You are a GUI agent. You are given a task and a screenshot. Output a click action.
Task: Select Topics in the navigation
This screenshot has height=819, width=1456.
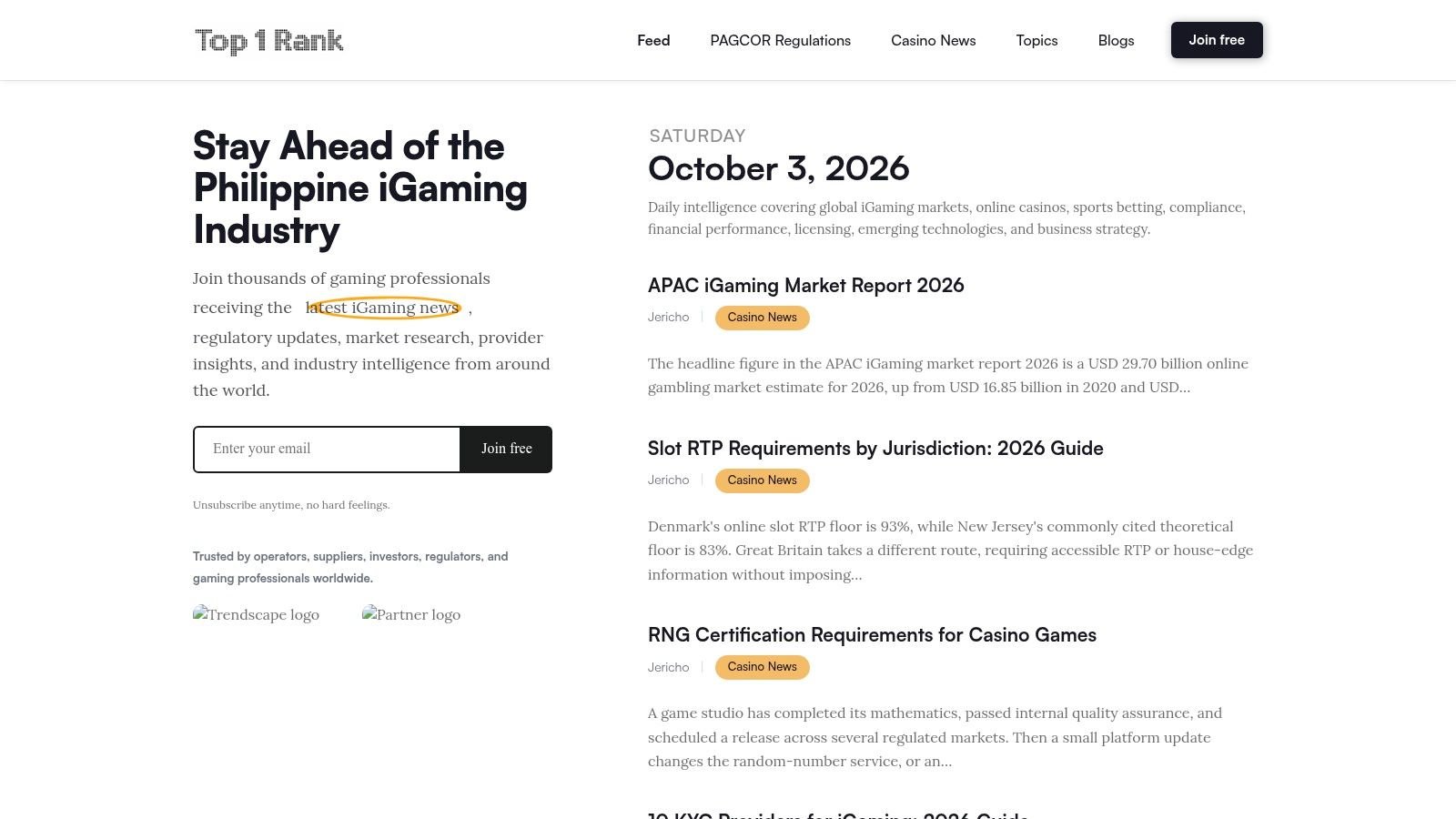point(1037,40)
